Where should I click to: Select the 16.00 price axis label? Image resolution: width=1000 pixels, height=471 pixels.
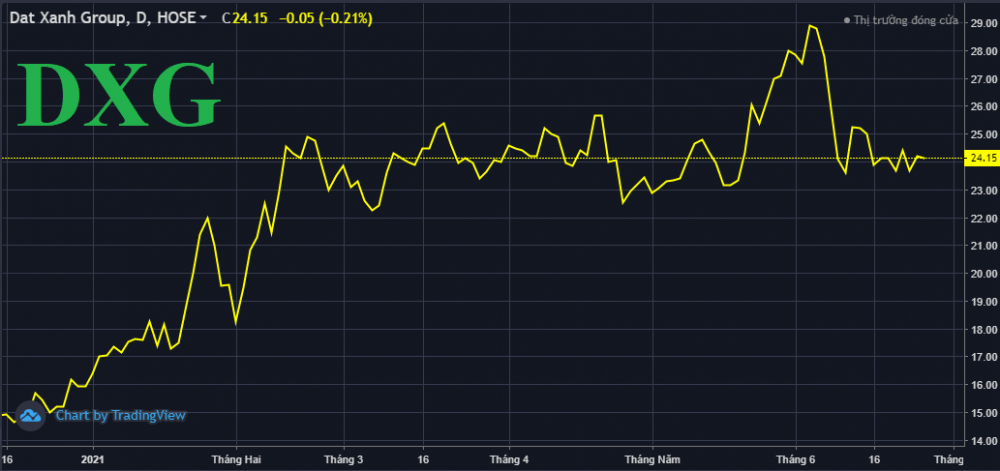click(x=982, y=386)
